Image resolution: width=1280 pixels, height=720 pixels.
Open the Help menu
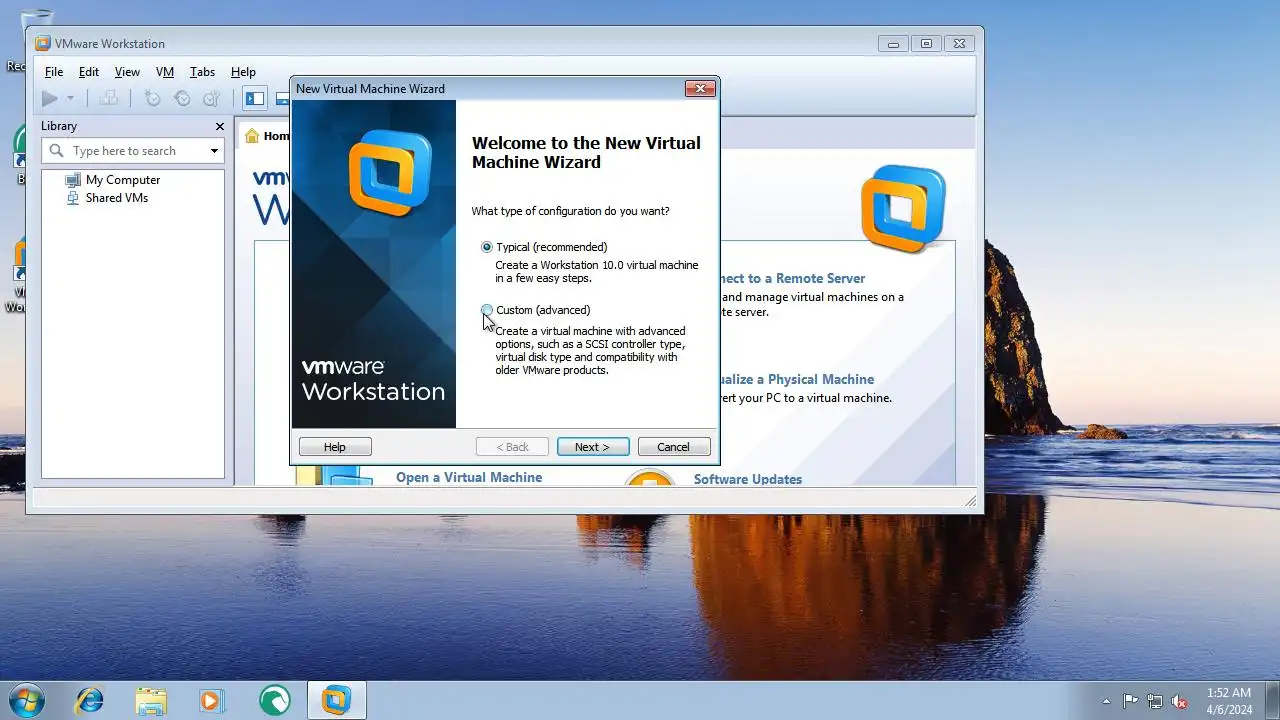click(x=243, y=72)
